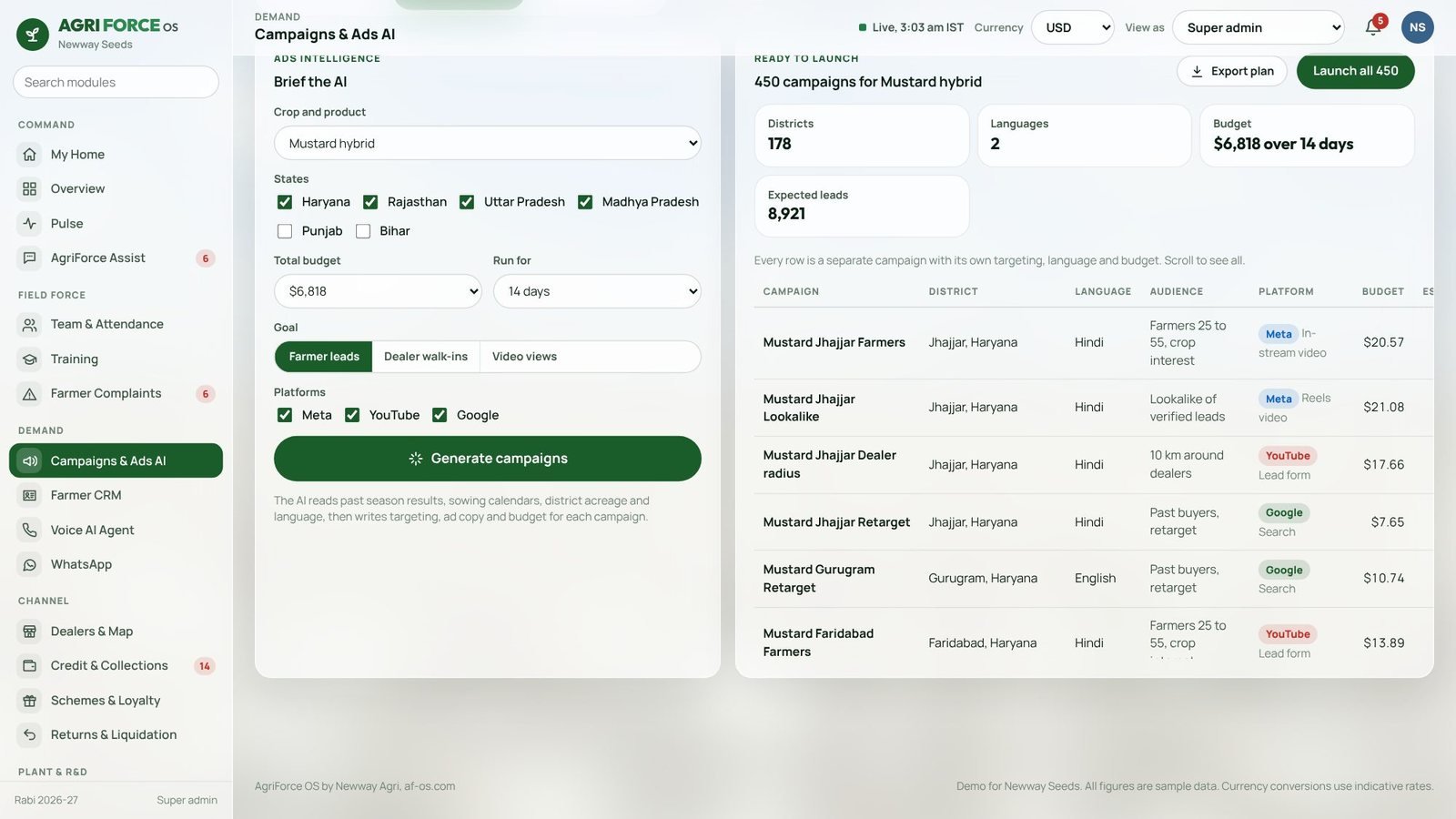Click the Export plan button
Image resolution: width=1456 pixels, height=819 pixels.
[x=1232, y=71]
